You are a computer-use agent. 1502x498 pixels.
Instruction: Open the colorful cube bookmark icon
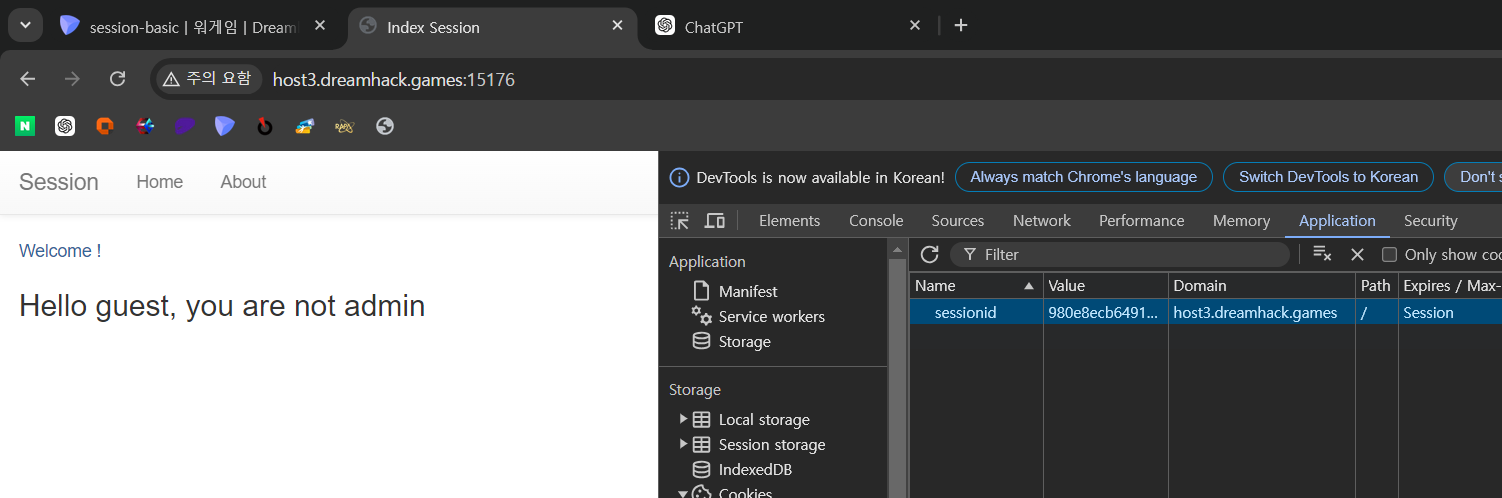145,126
